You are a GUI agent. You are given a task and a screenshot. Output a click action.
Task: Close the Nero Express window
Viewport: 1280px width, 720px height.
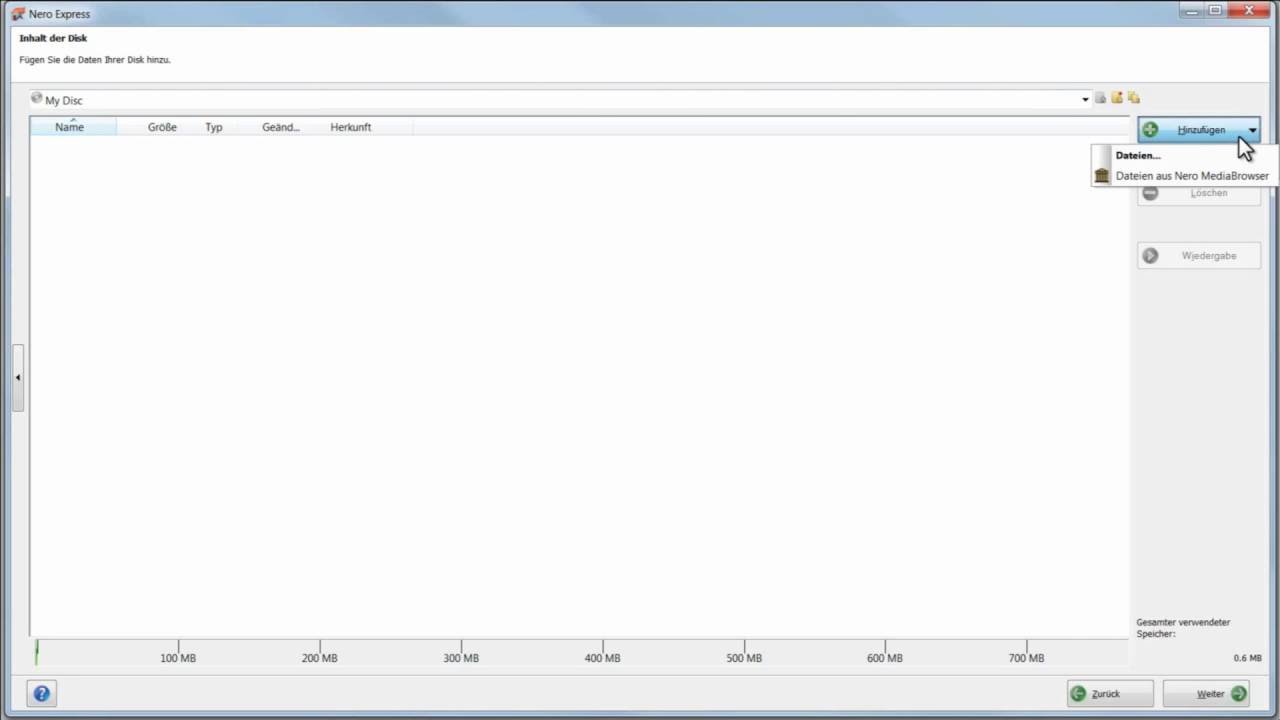tap(1249, 10)
